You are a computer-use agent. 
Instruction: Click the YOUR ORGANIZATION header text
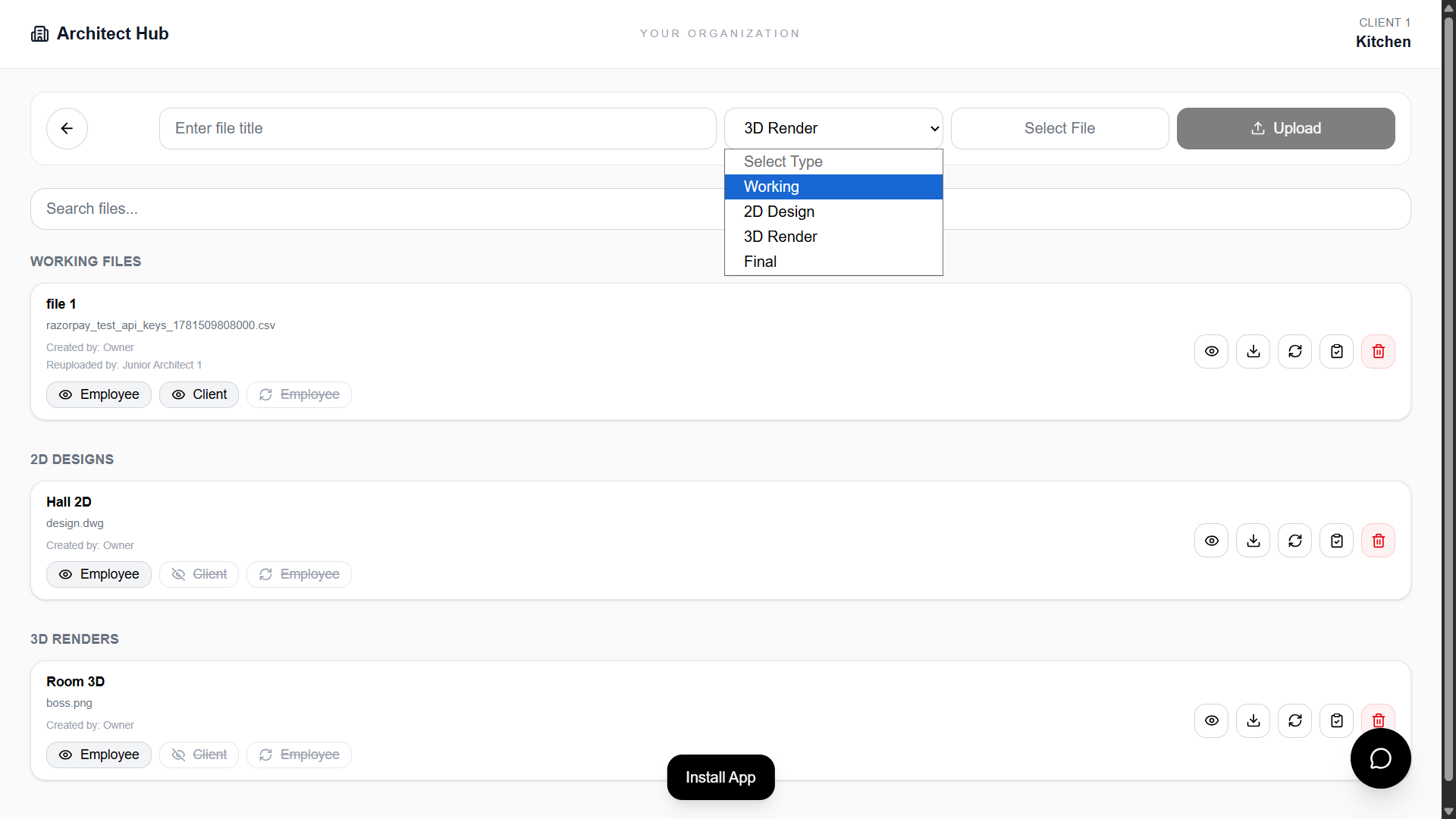pos(720,33)
